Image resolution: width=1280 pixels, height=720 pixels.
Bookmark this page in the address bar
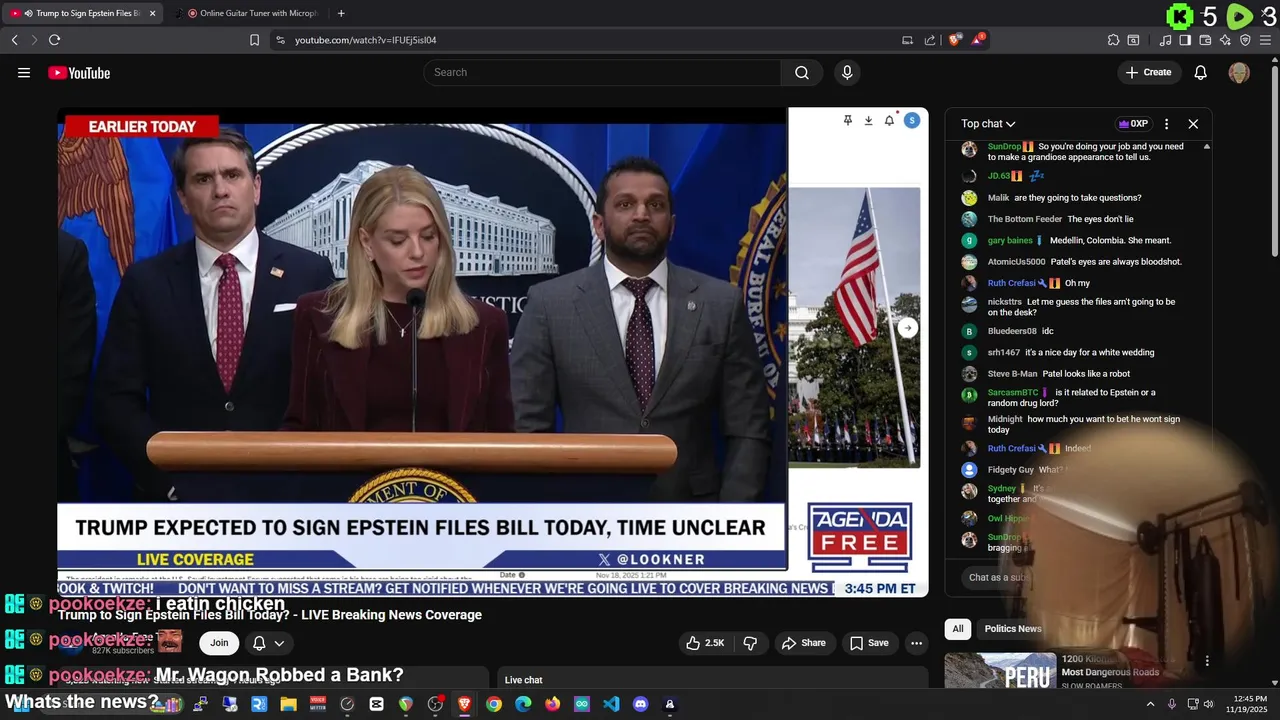[254, 40]
